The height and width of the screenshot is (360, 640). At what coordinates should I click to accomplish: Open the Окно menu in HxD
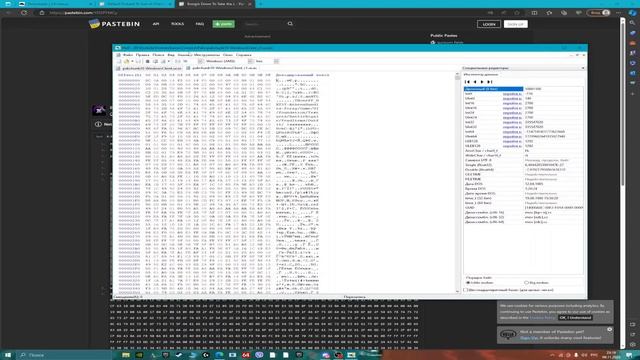(x=228, y=55)
